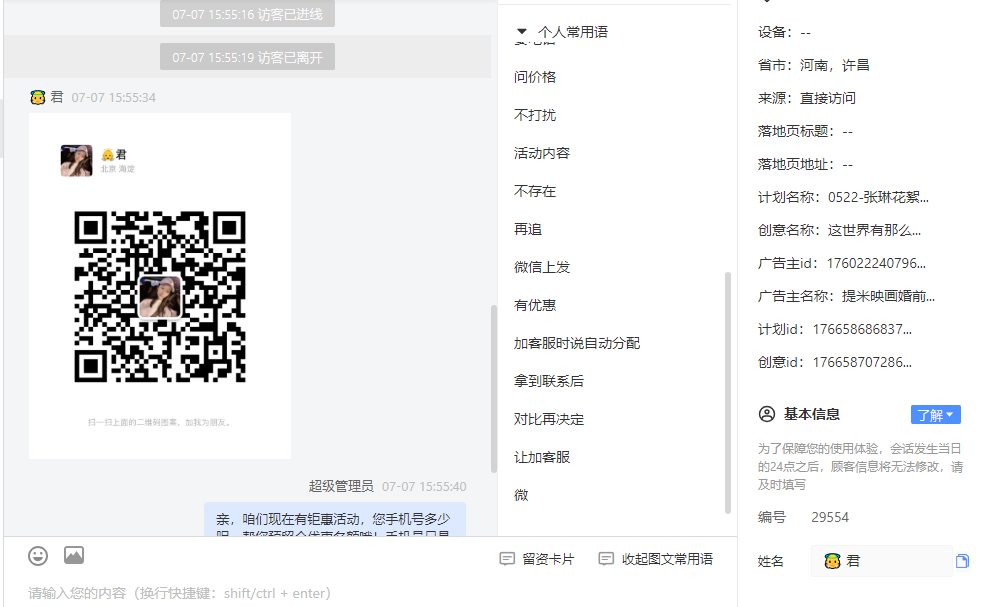Choose the quick phrase 微

(521, 496)
